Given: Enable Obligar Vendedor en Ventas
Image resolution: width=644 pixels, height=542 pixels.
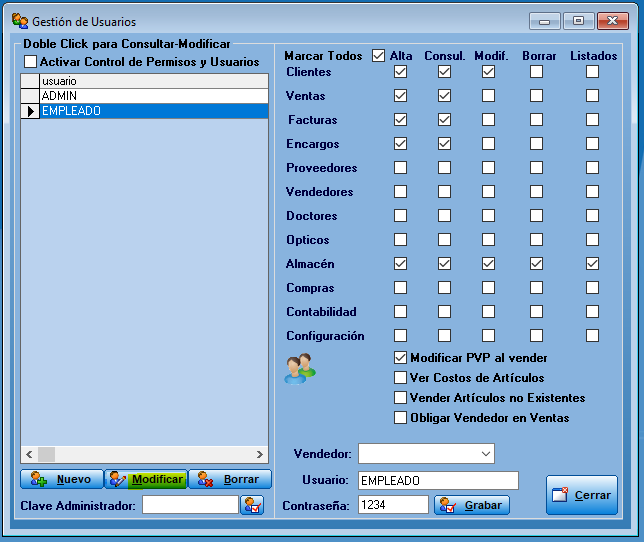Looking at the screenshot, I should pos(400,418).
